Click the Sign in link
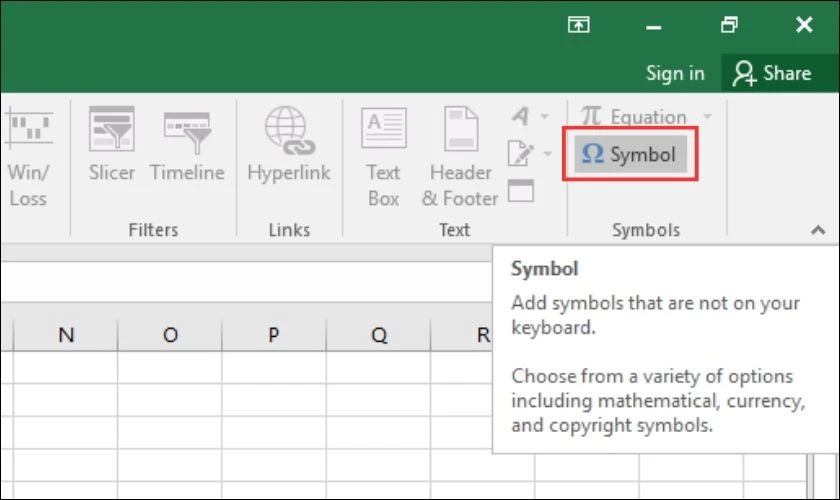840x500 pixels. pos(674,73)
